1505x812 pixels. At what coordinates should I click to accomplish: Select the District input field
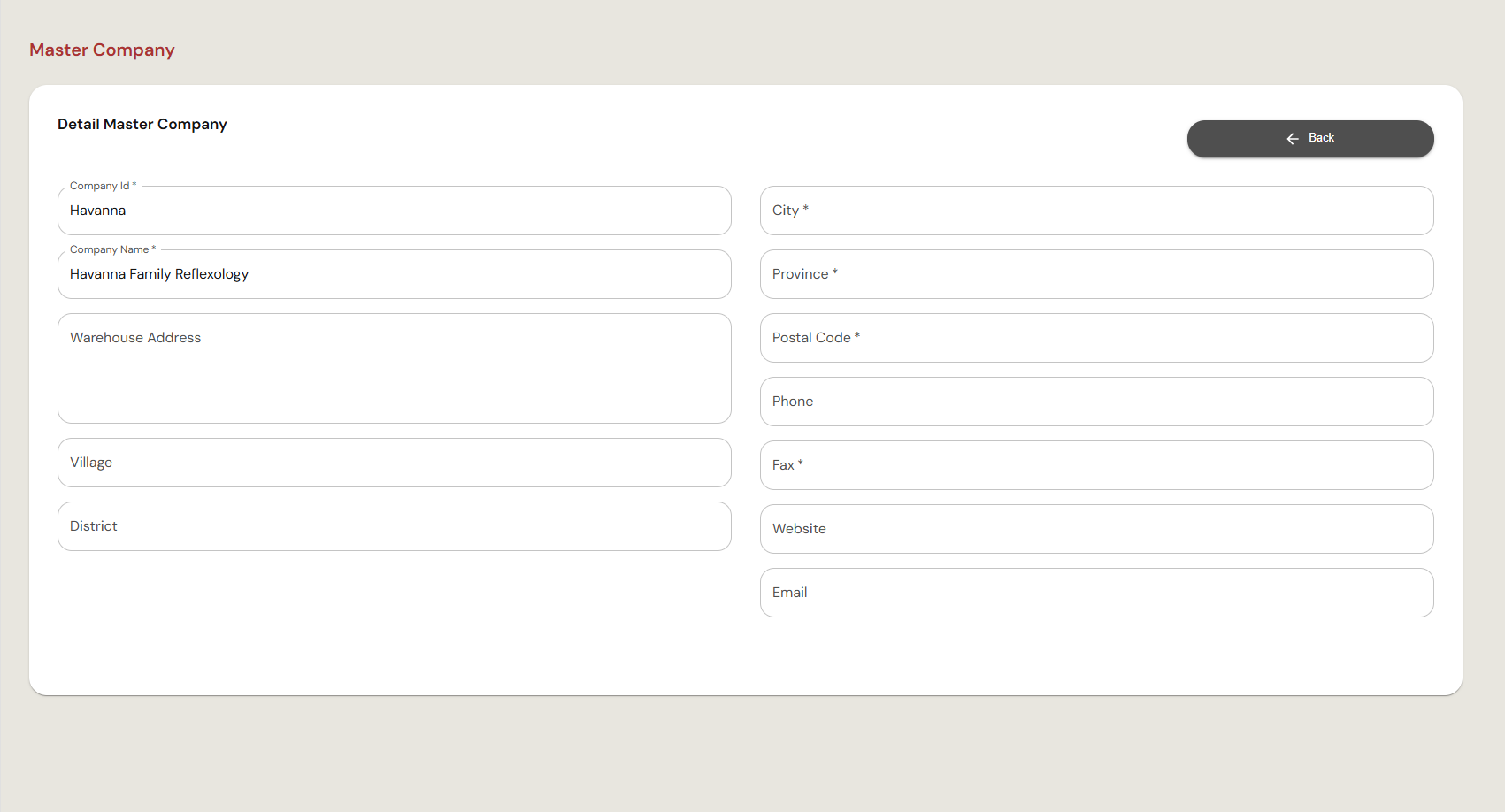coord(395,526)
